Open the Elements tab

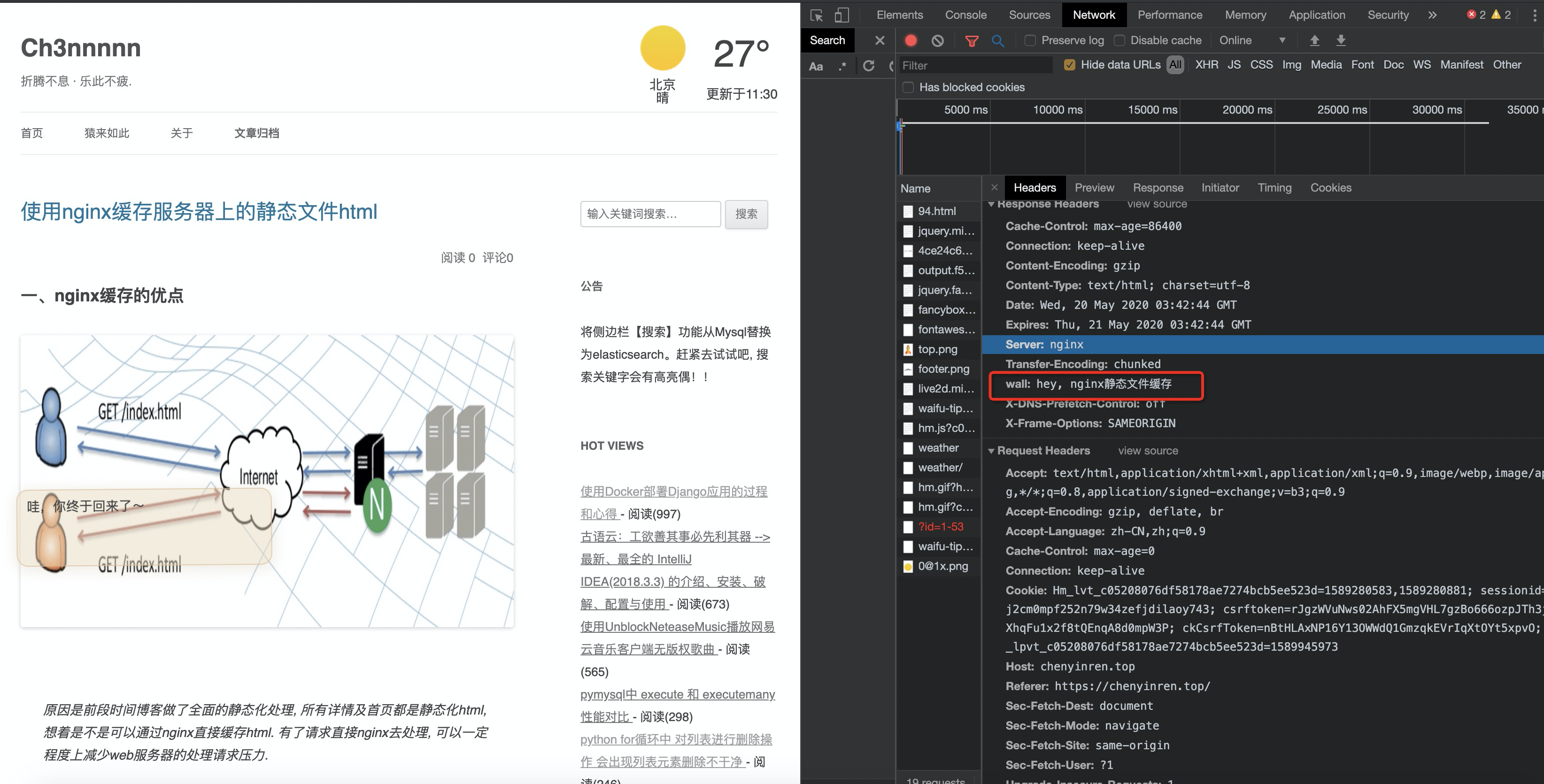pos(900,15)
